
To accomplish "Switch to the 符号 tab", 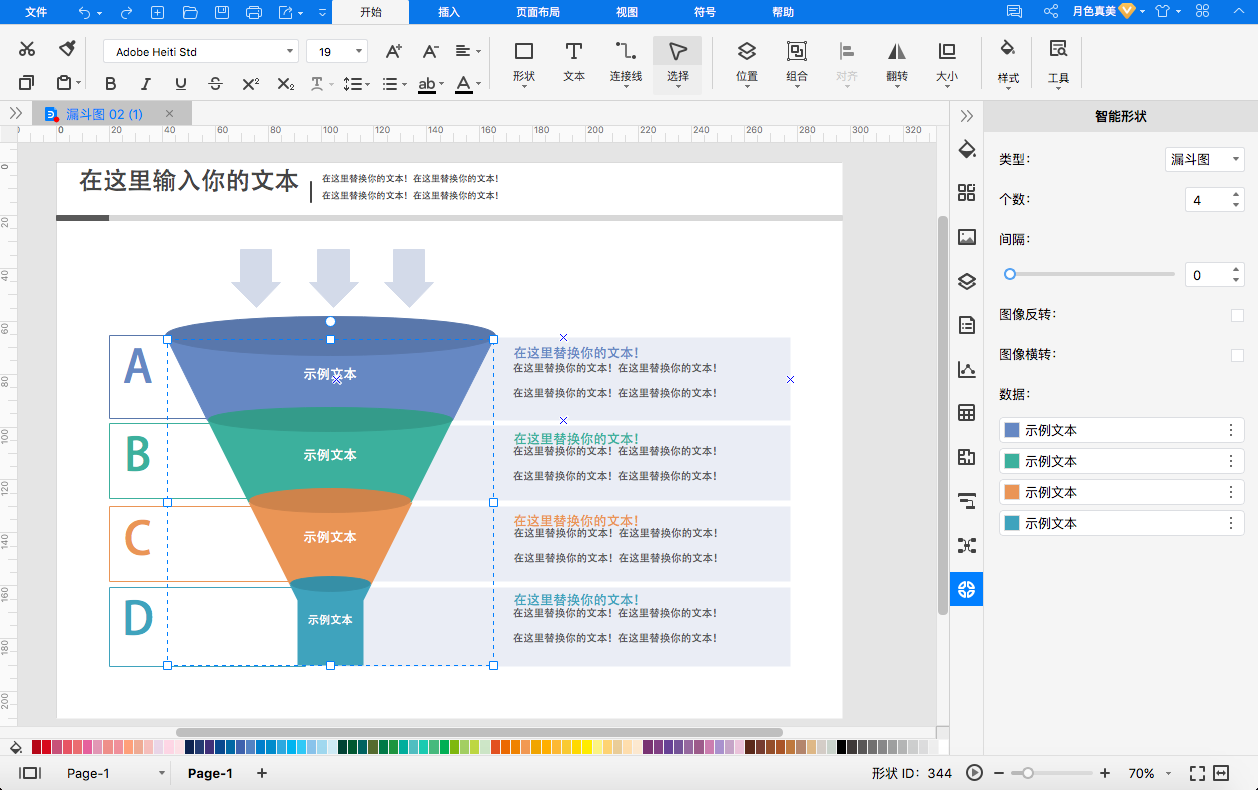I will tap(705, 12).
